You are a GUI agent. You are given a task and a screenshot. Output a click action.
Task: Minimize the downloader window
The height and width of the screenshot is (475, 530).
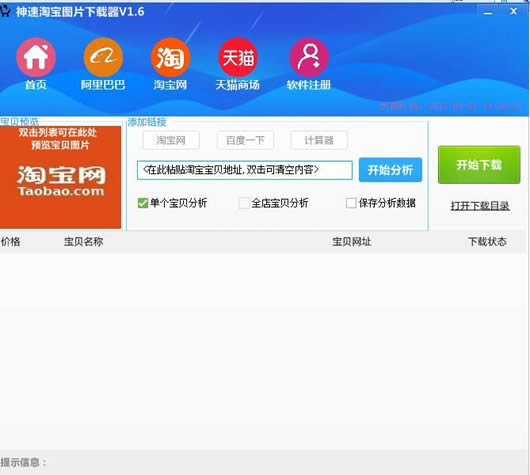click(488, 13)
